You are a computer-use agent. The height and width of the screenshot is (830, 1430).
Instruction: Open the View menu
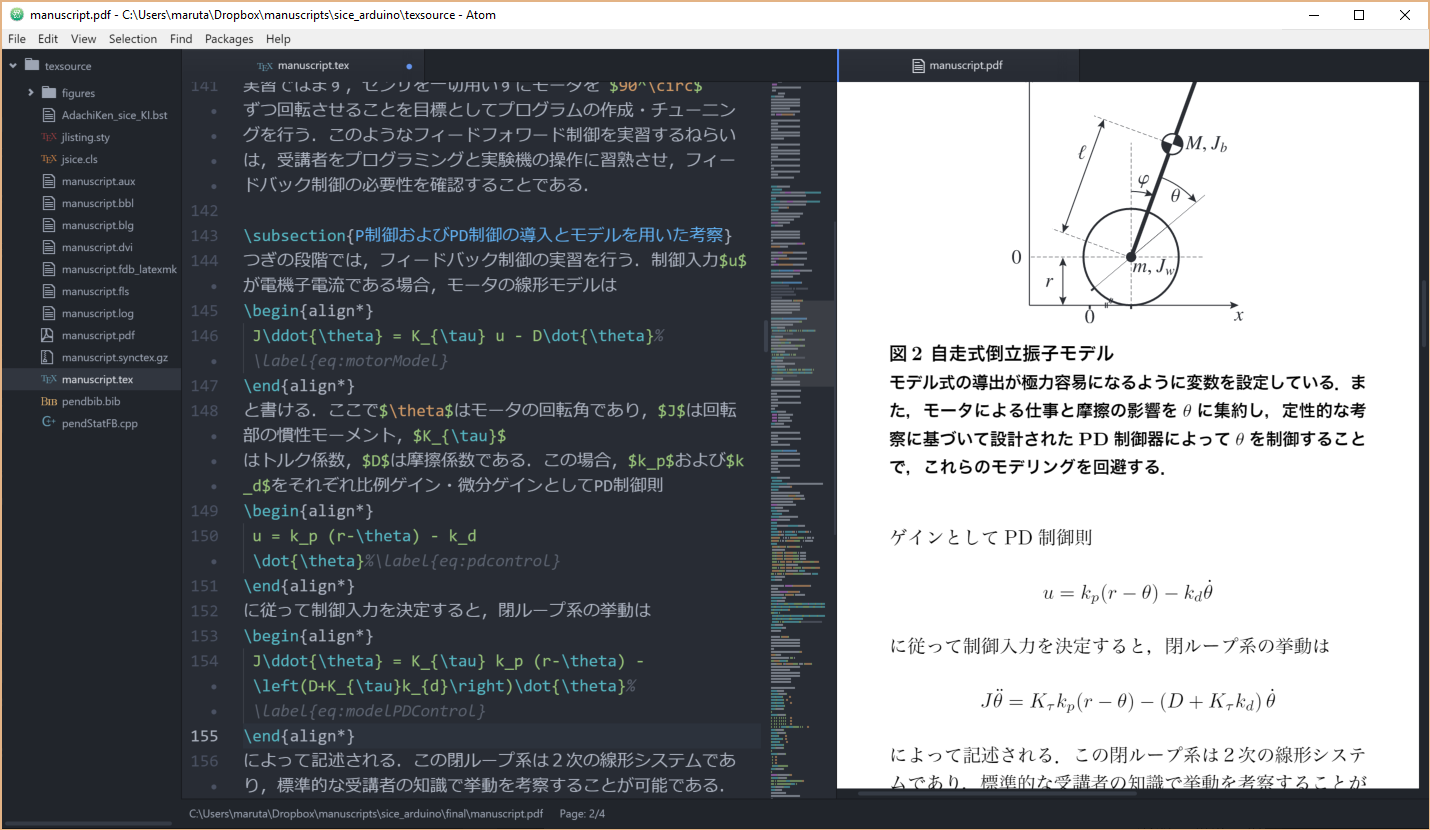pos(84,39)
